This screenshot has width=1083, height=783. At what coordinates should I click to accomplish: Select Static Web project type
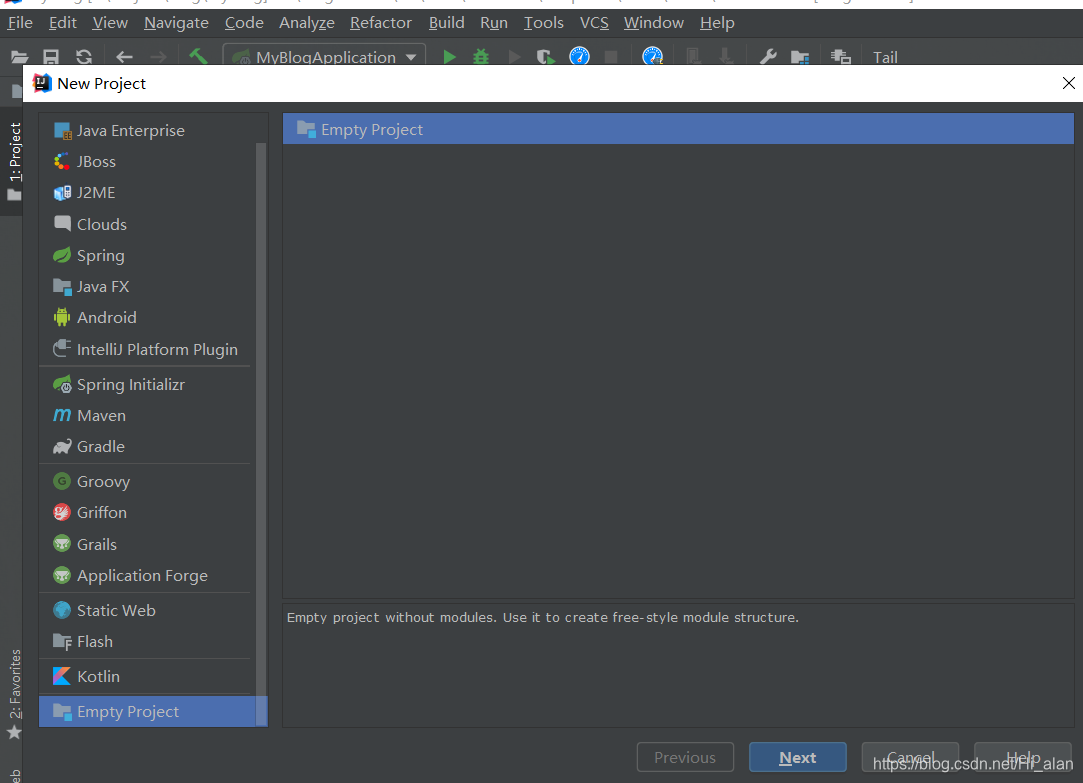(x=145, y=610)
